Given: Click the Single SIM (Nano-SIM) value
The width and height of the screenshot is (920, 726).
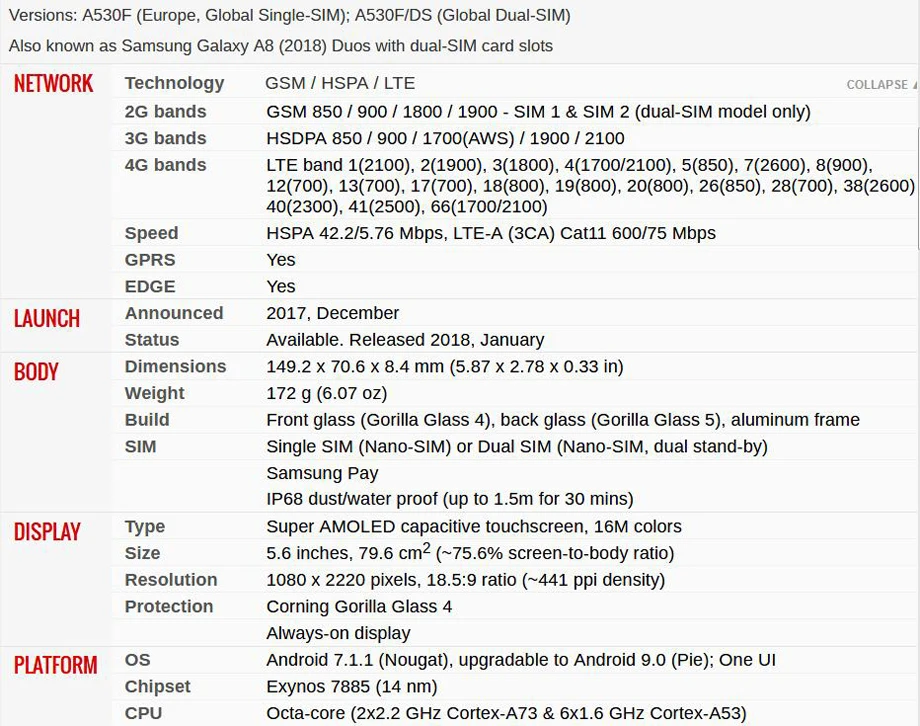Looking at the screenshot, I should click(x=517, y=447).
